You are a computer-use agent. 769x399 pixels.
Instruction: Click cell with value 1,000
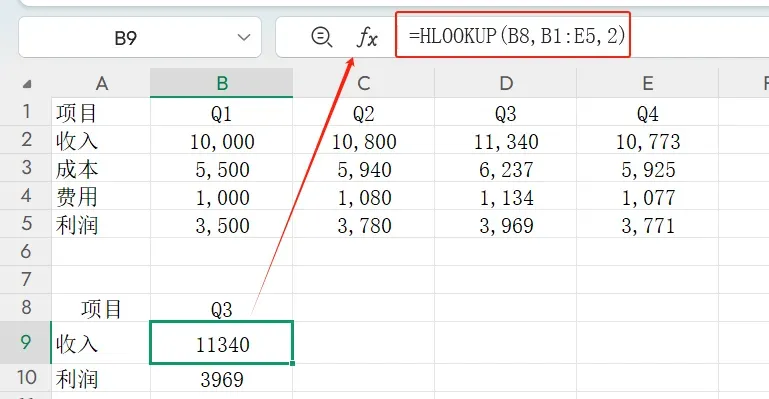(222, 196)
